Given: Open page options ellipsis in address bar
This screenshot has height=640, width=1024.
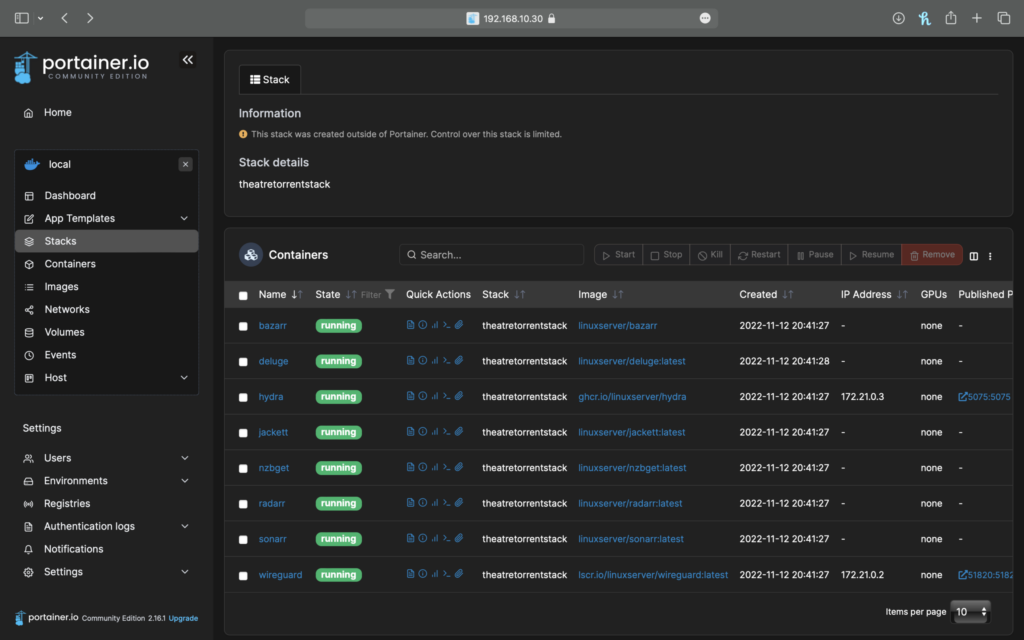Looking at the screenshot, I should (705, 18).
